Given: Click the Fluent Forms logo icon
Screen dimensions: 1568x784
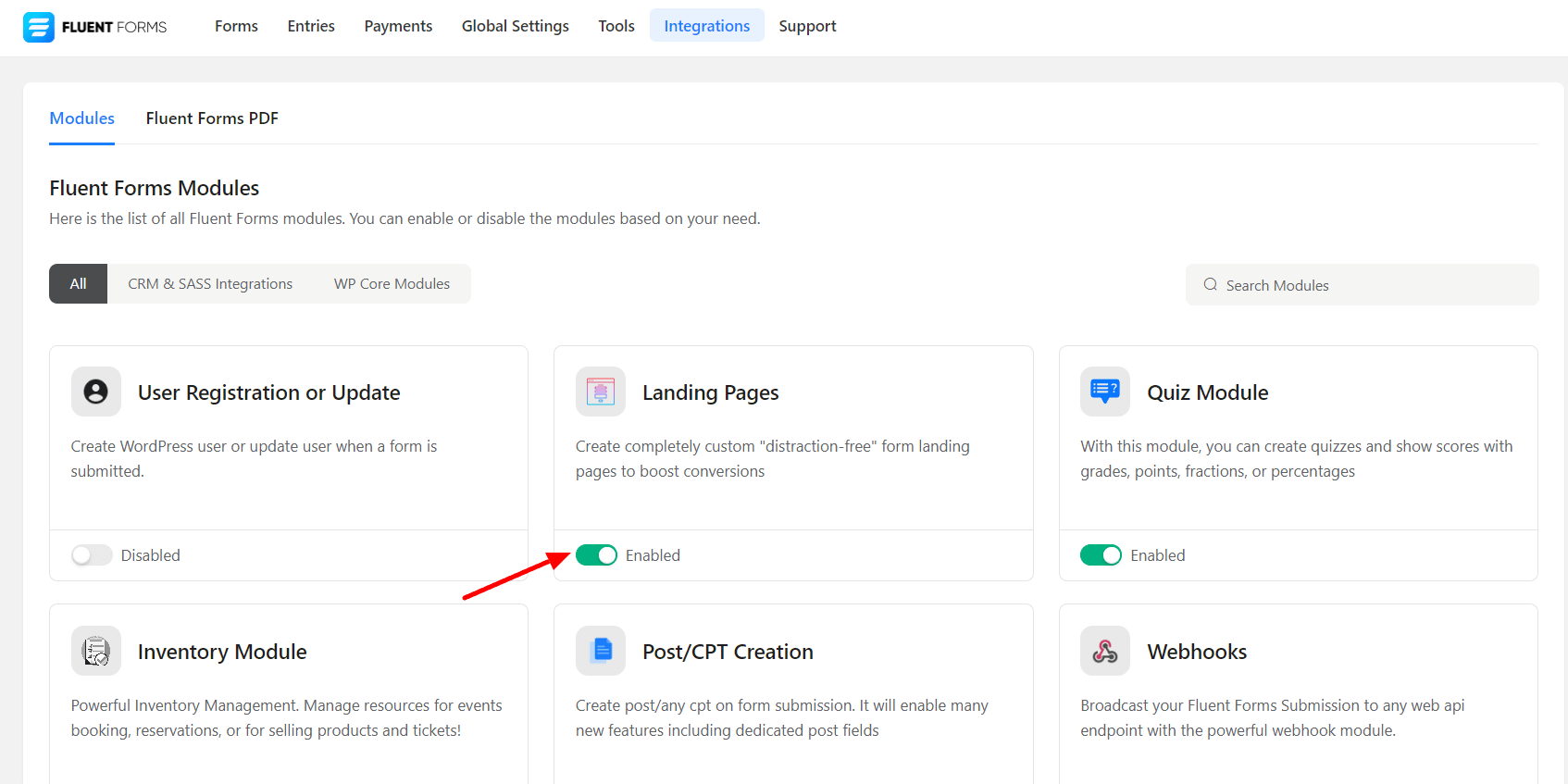Looking at the screenshot, I should click(x=39, y=27).
